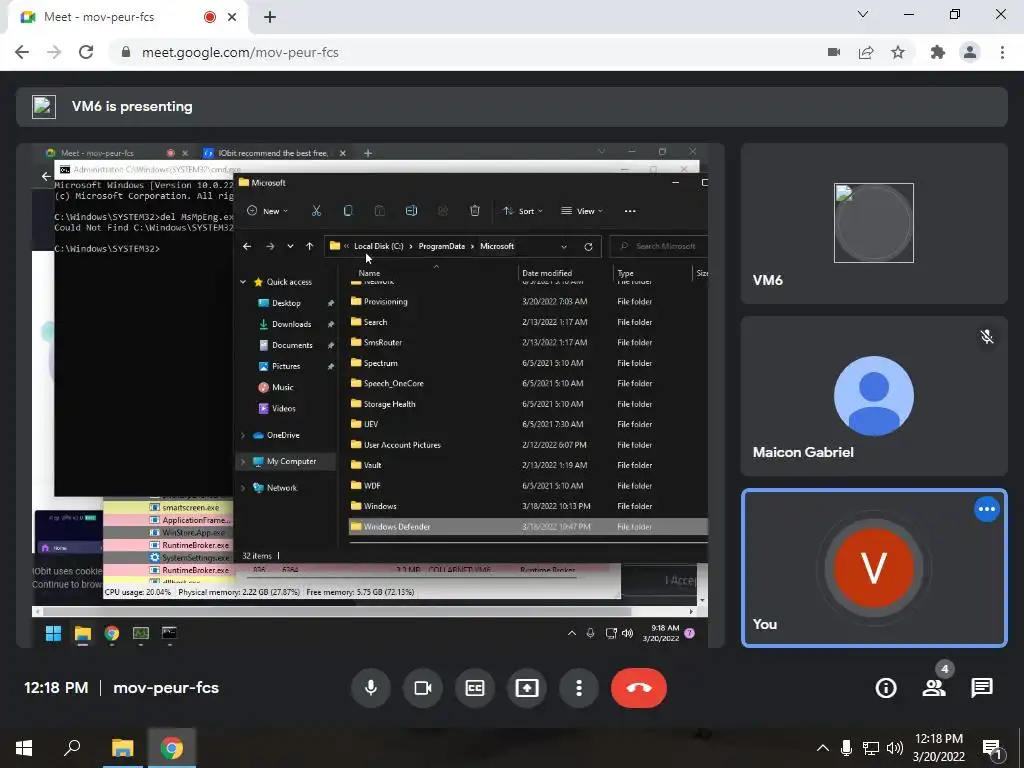The image size is (1024, 768).
Task: Click the Date modified column header
Action: (x=547, y=273)
